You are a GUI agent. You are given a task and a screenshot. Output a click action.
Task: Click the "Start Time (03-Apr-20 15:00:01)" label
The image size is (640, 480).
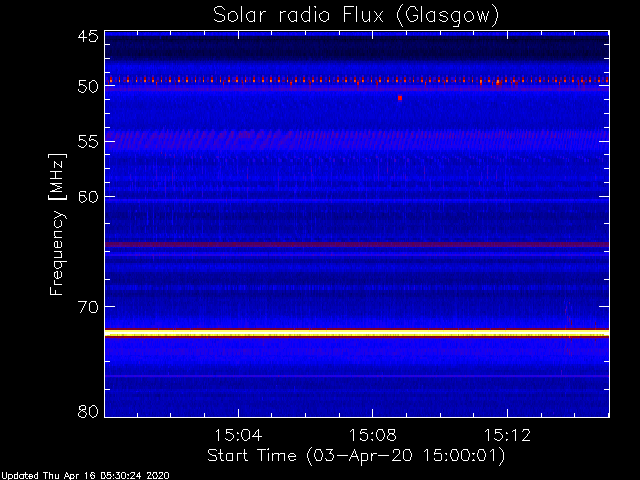coord(356,456)
